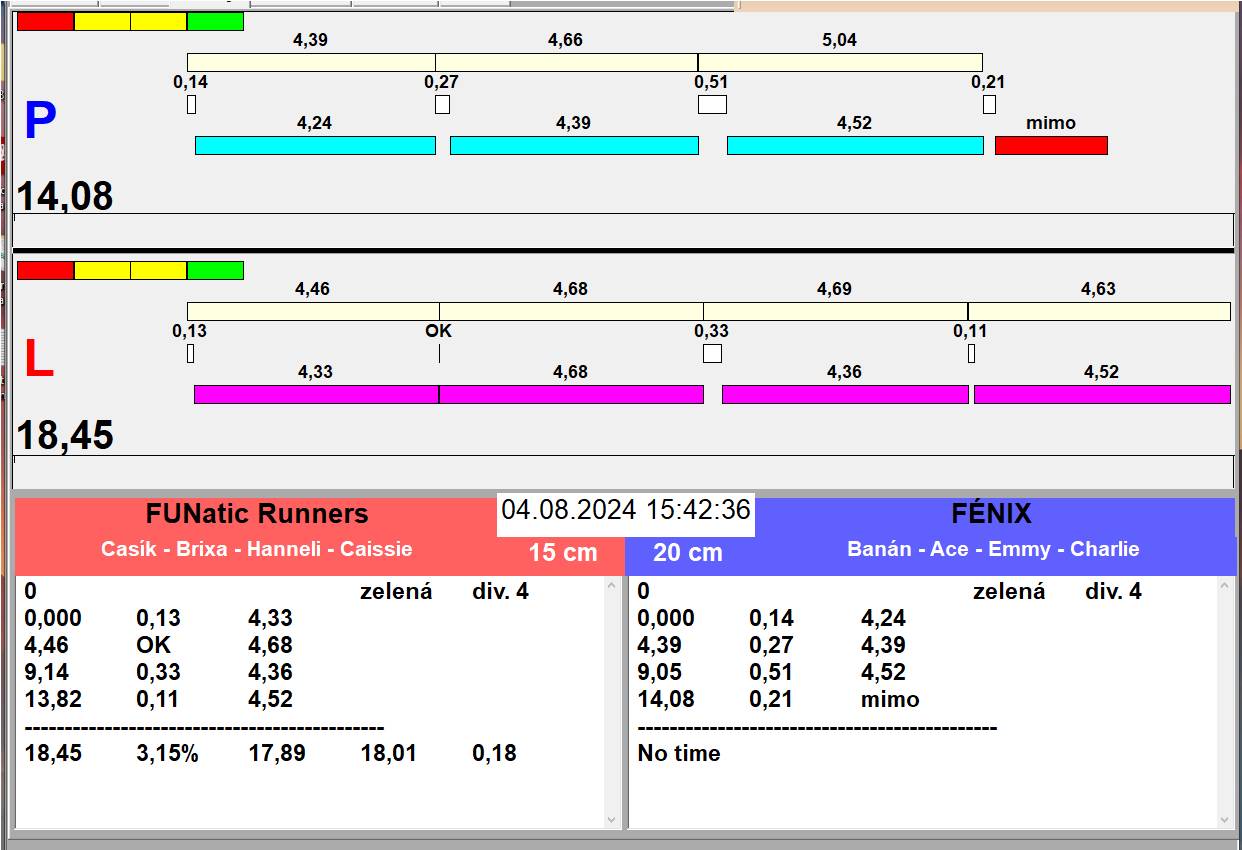Click the red start light in lane L
Screen dimensions: 1242x850
[x=46, y=270]
